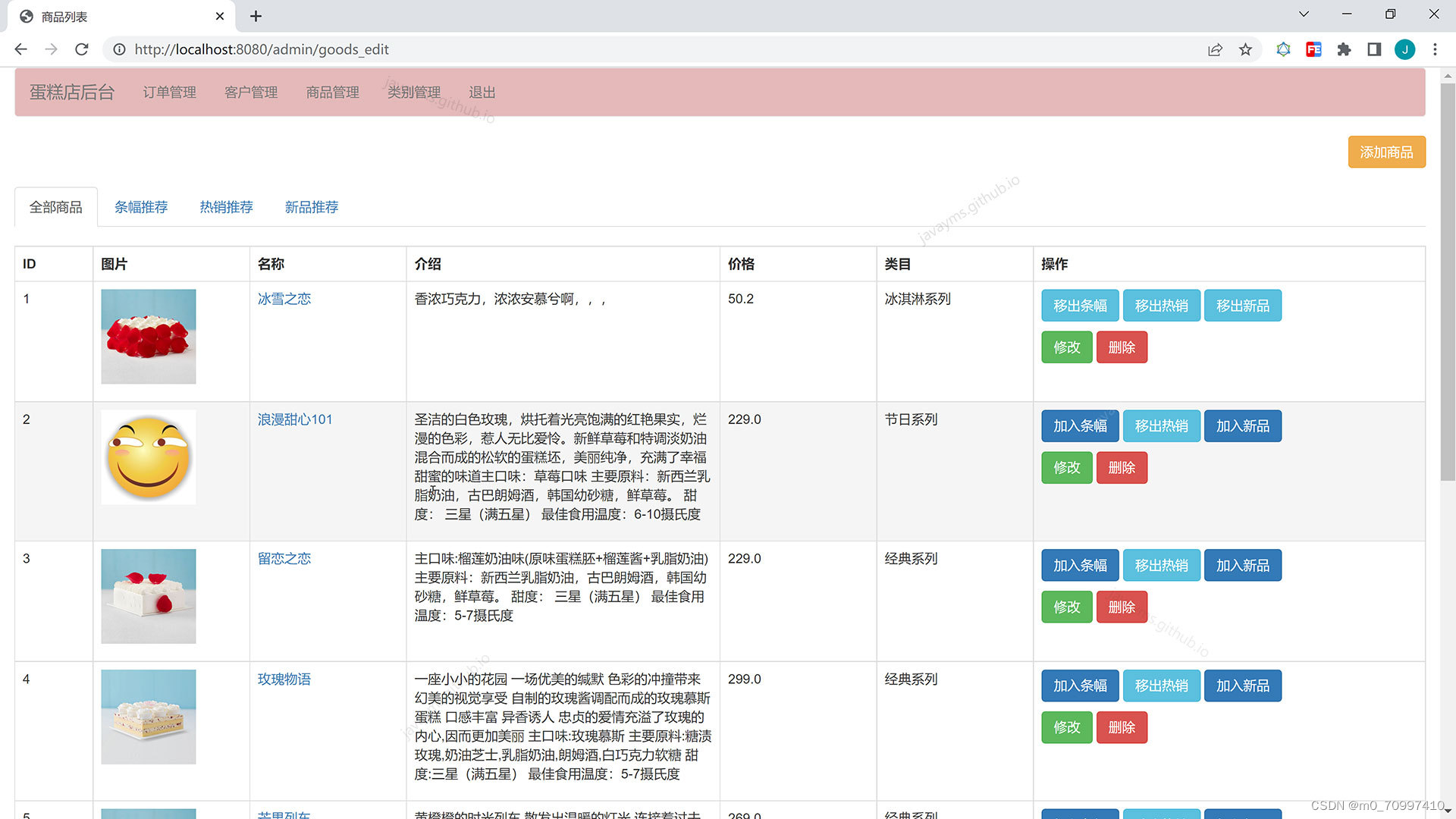Open 类别管理 in the navigation bar
This screenshot has width=1456, height=819.
pyautogui.click(x=414, y=92)
